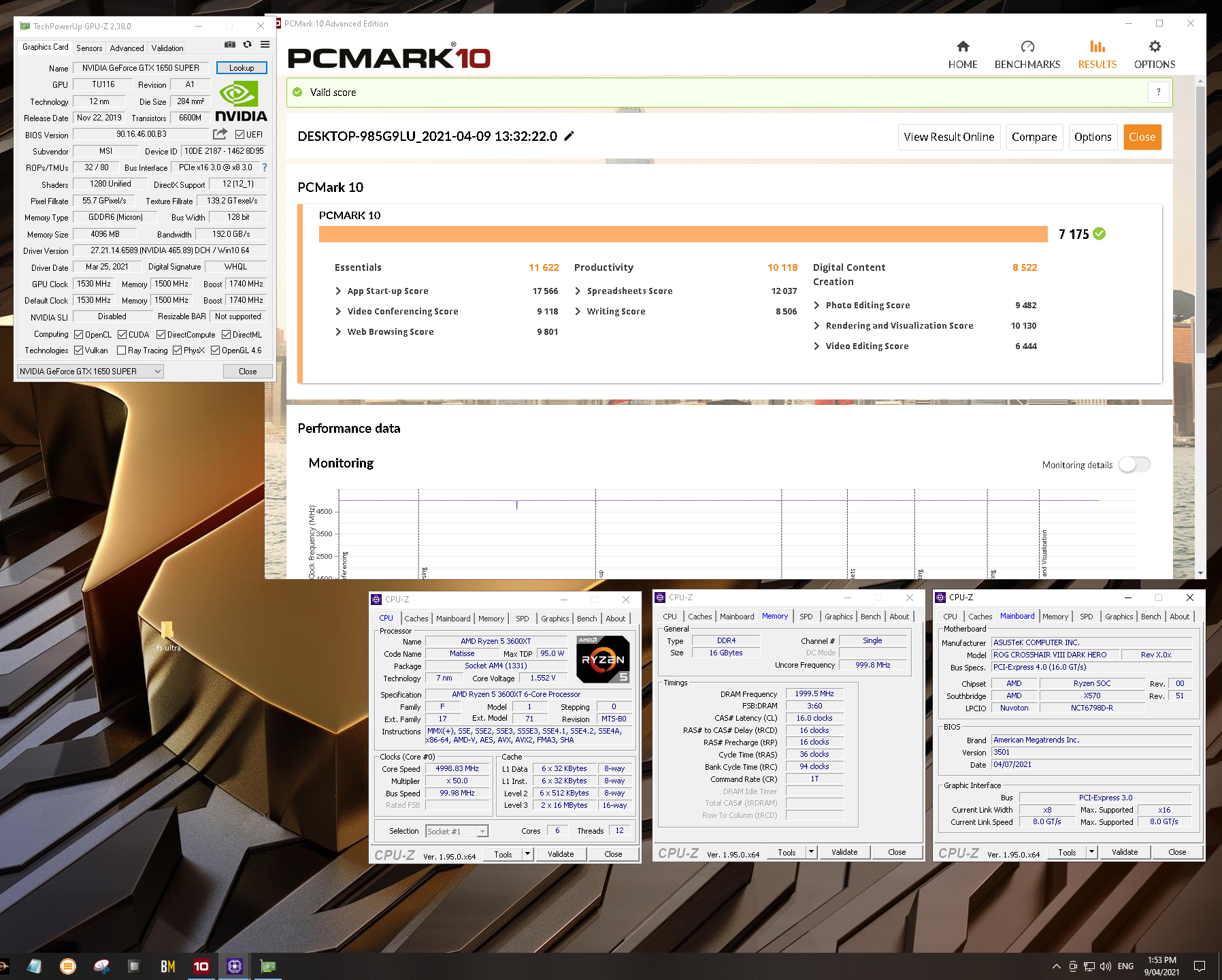Toggle OpenCL checkbox
Screen dimensions: 1222x980
[79, 335]
